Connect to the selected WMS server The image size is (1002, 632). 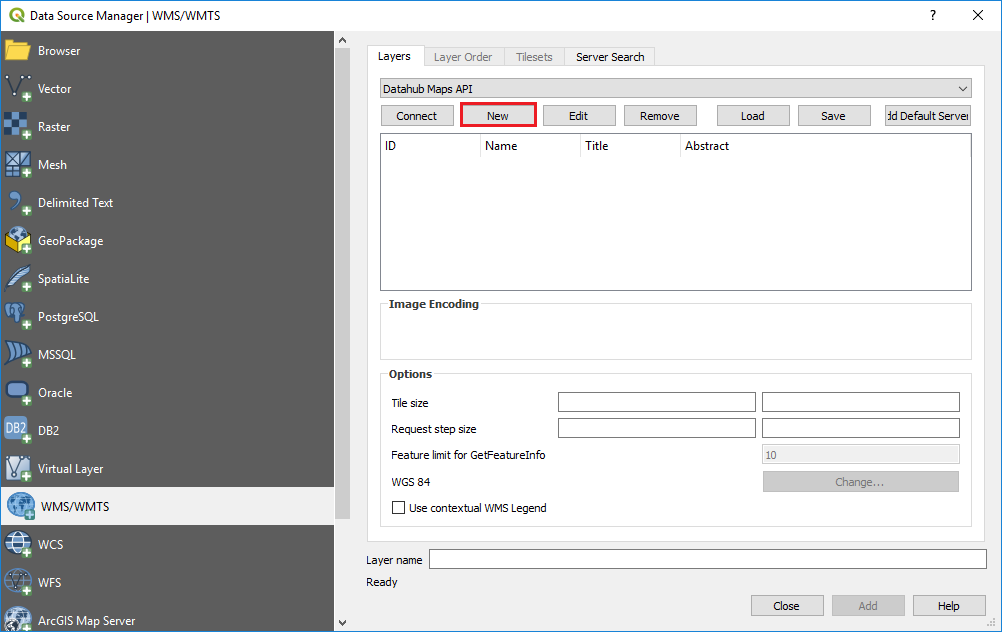[417, 115]
